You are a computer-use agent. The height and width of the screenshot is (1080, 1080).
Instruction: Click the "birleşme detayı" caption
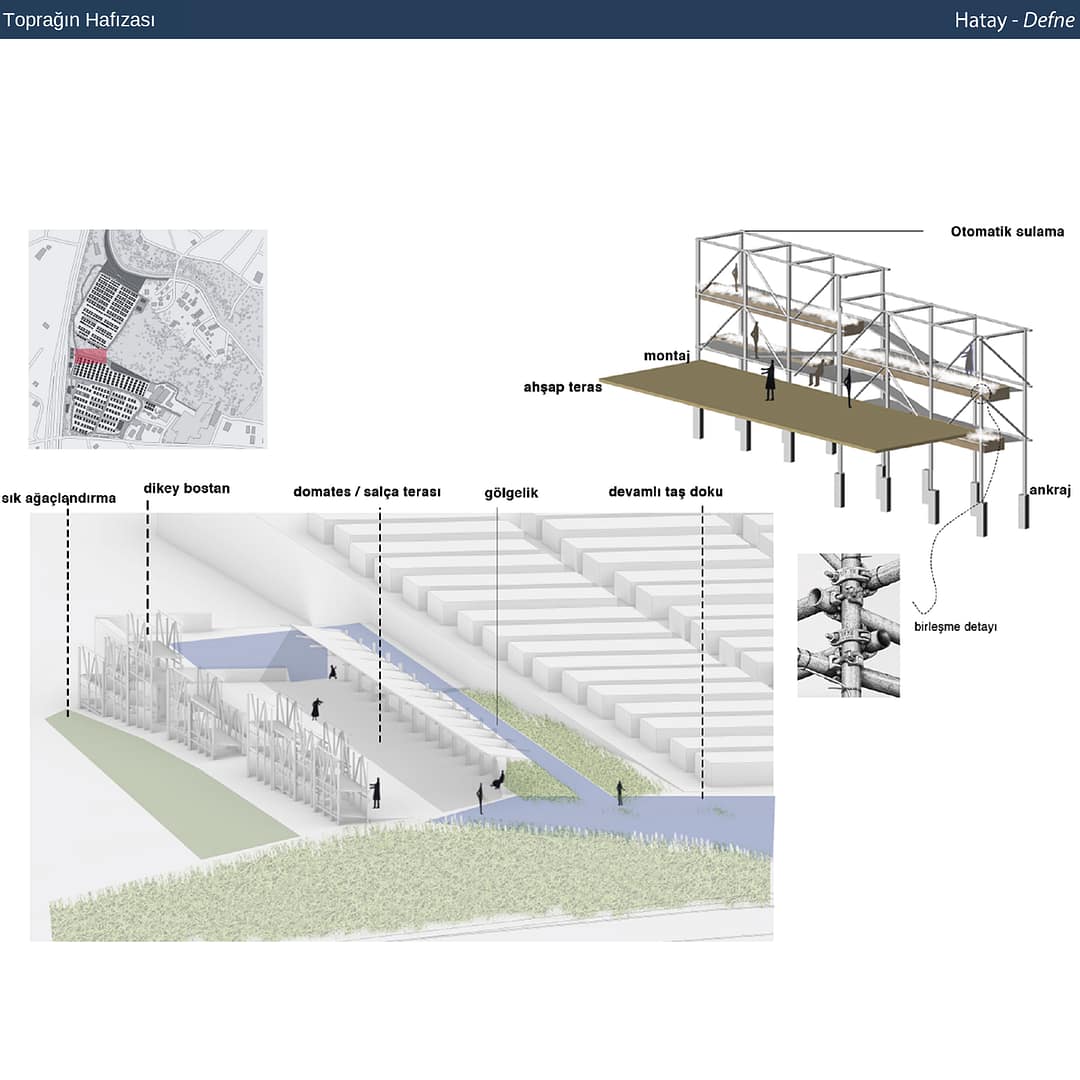pyautogui.click(x=956, y=627)
